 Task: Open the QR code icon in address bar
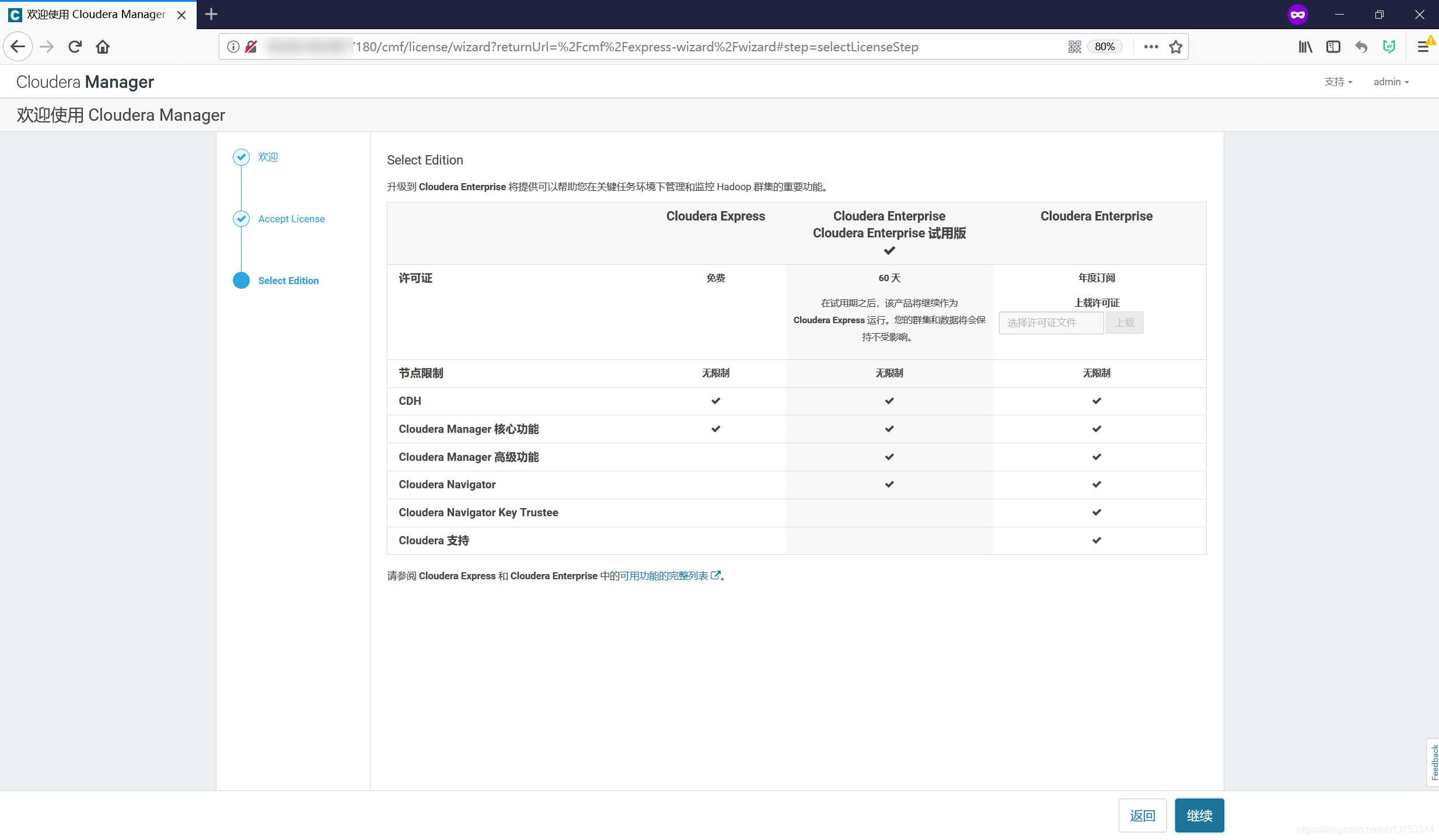coord(1074,47)
